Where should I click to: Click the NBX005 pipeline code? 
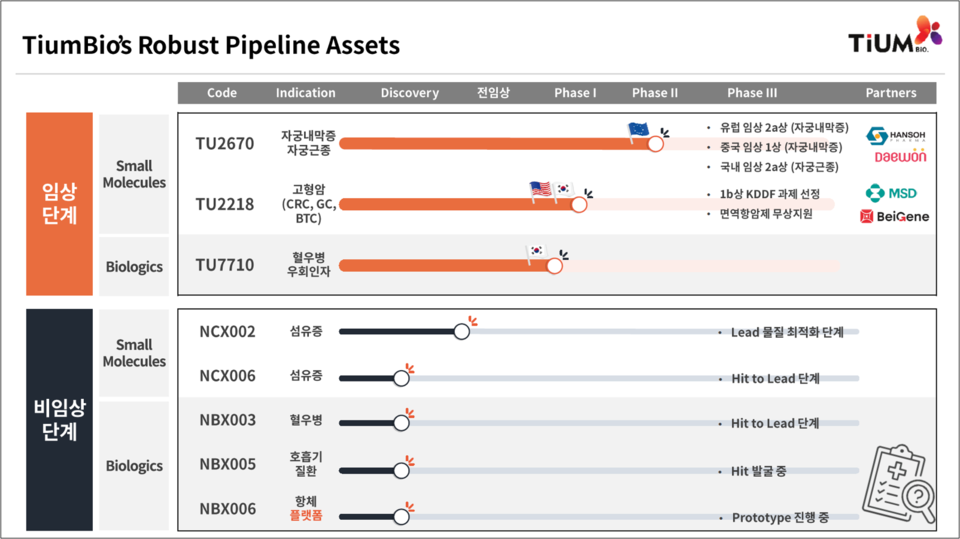pyautogui.click(x=227, y=464)
